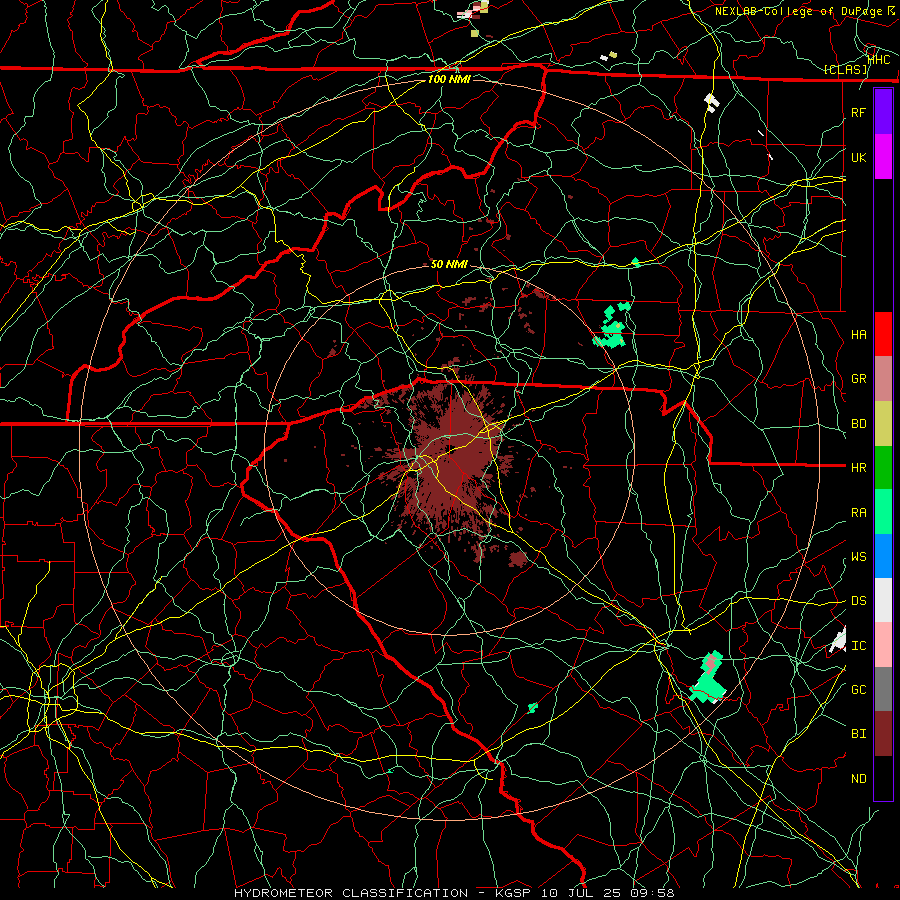The image size is (900, 900).
Task: Click the DS legend label
Action: coord(858,601)
